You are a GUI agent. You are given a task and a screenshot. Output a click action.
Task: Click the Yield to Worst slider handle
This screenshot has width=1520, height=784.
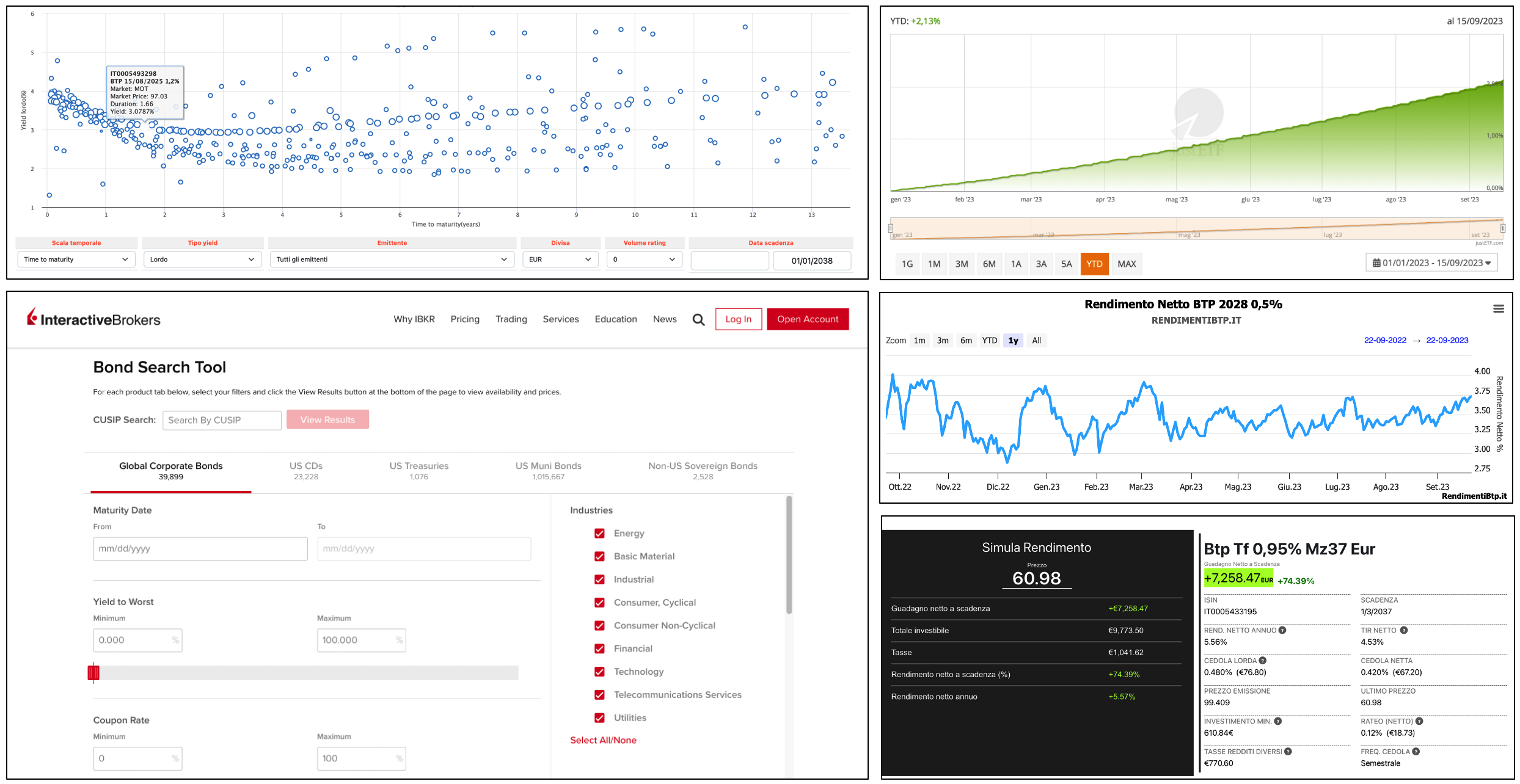pyautogui.click(x=93, y=673)
